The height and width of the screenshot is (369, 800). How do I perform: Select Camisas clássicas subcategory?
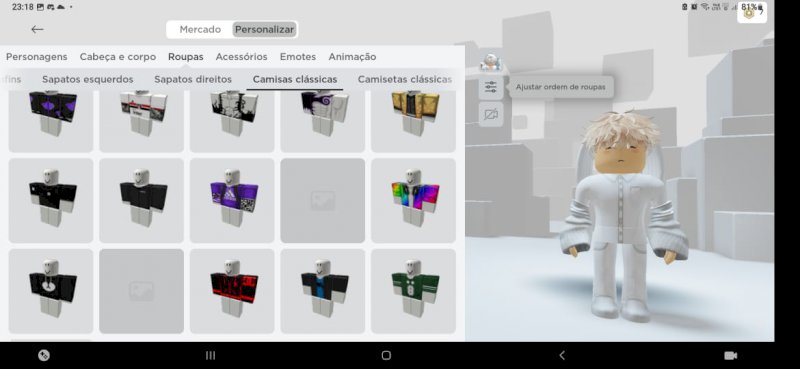(x=295, y=80)
